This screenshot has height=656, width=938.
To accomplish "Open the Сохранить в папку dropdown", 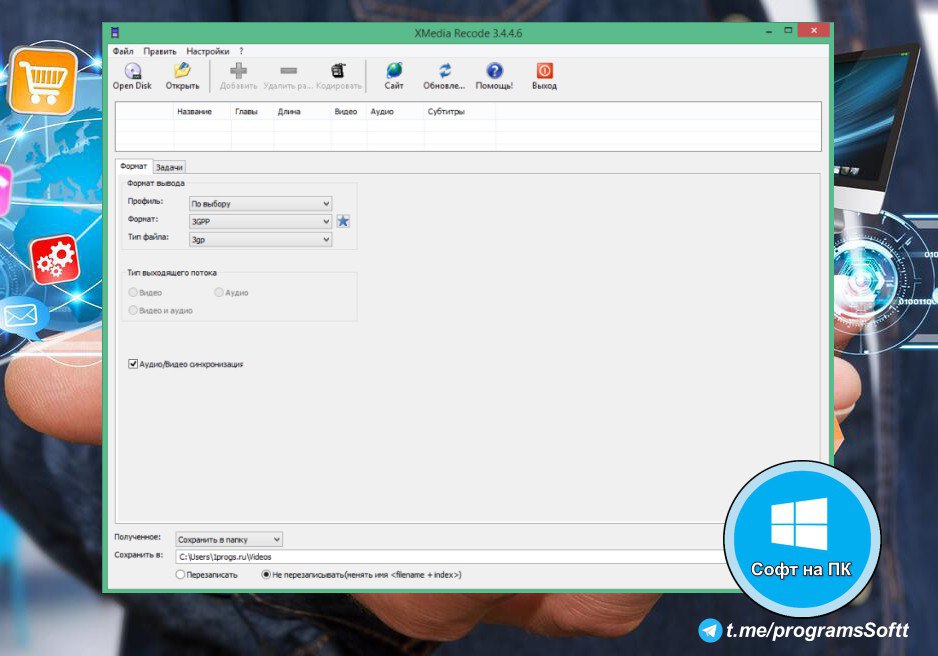I will (229, 539).
